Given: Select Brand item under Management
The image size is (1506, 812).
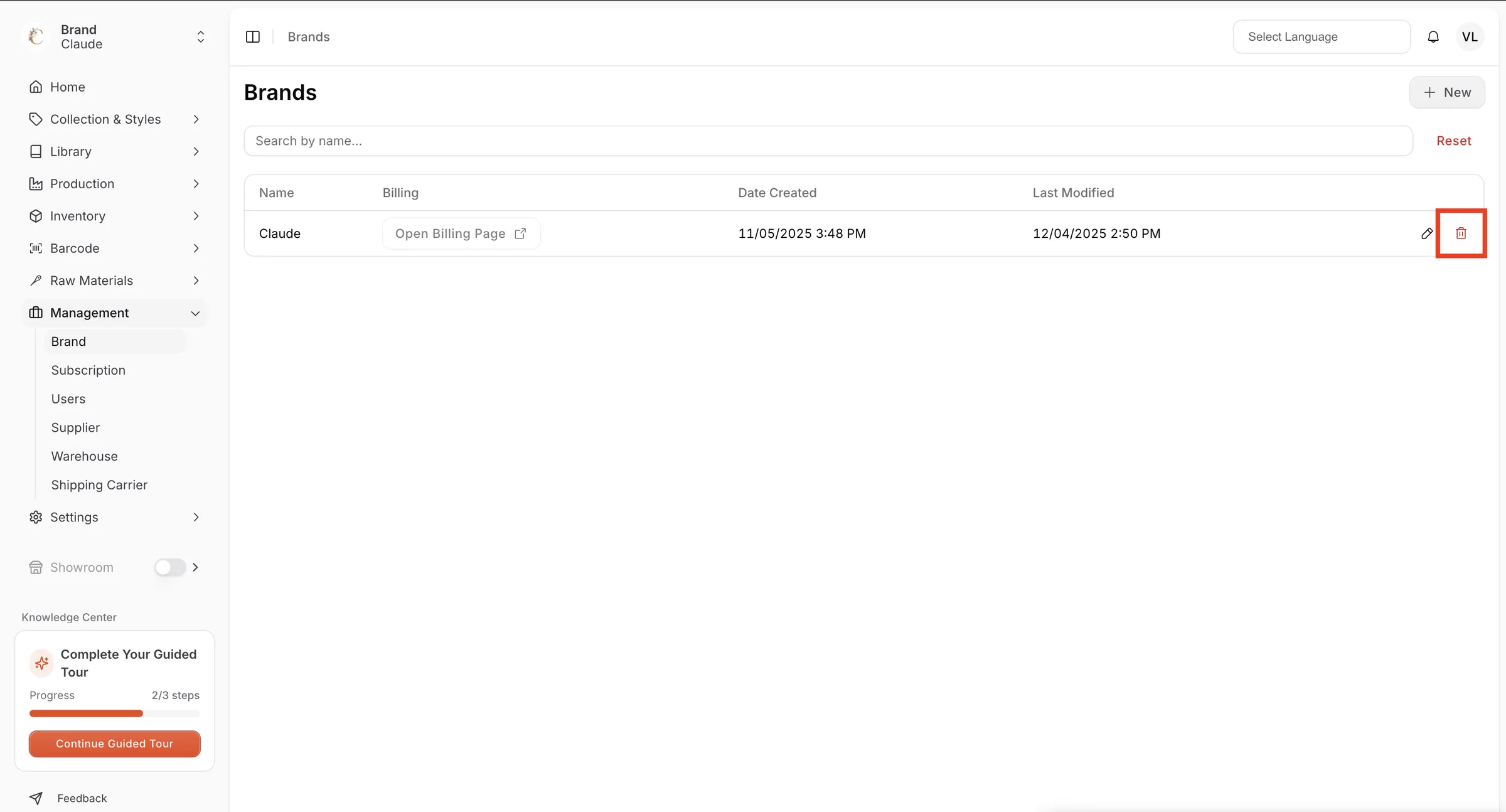Looking at the screenshot, I should click(114, 341).
